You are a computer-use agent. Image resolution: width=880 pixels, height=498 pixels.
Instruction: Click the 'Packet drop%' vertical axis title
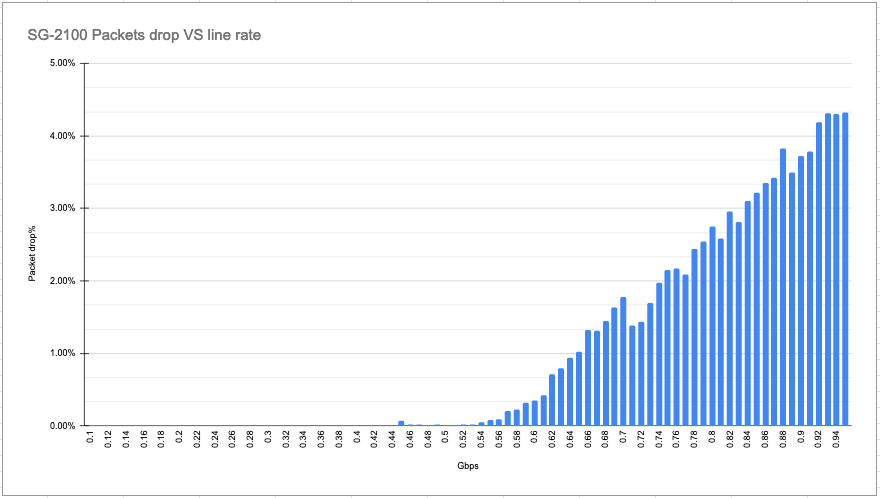[x=32, y=253]
